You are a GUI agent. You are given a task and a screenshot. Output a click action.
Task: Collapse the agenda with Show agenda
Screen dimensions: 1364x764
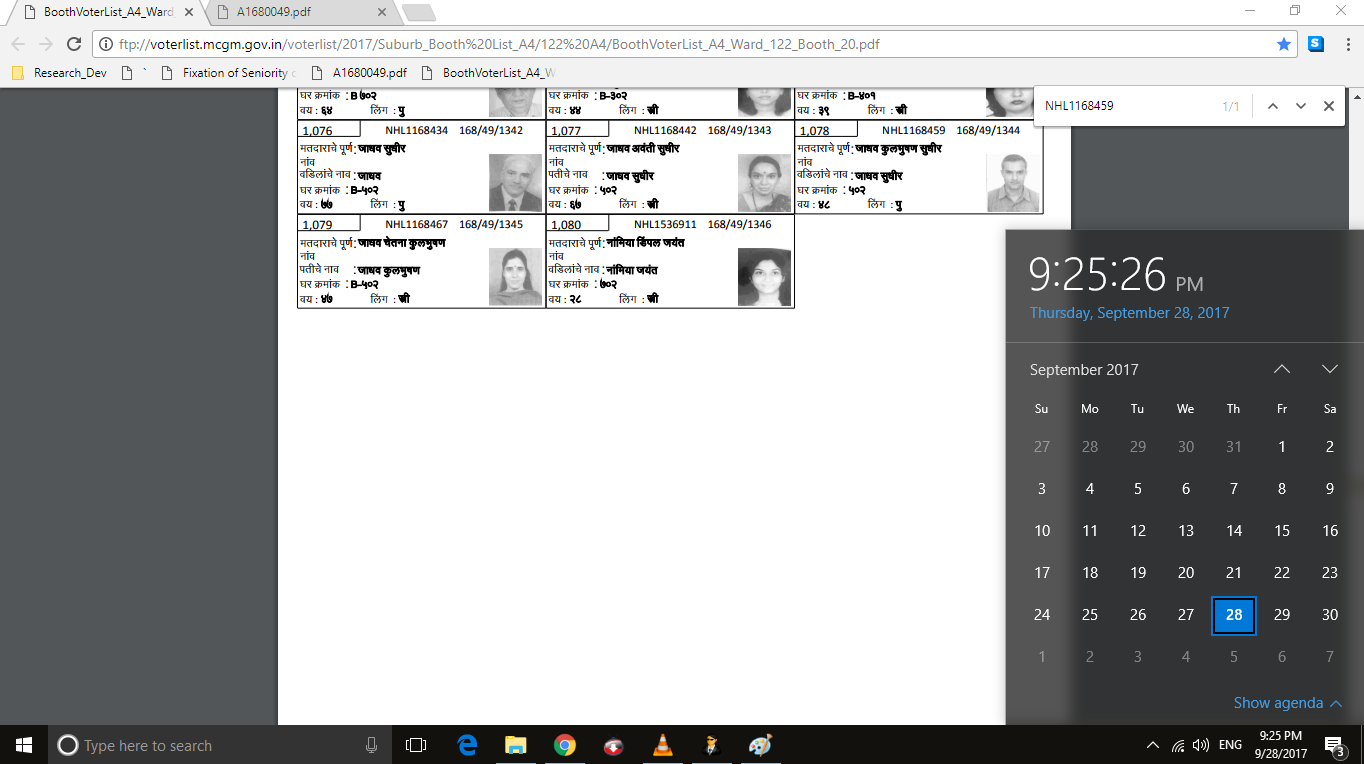point(1287,703)
